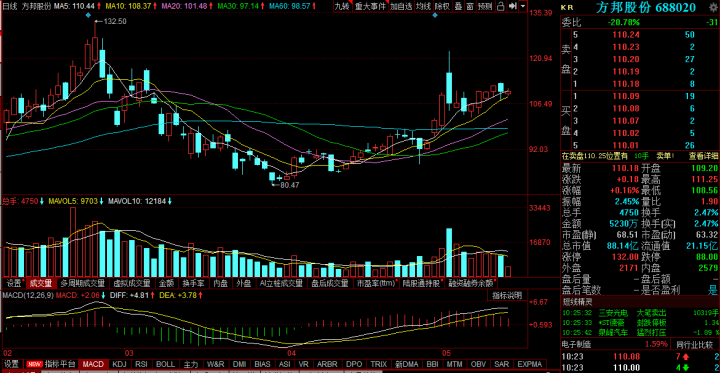This screenshot has height=373, width=720.
Task: Toggle the 均线 moving average display
Action: pyautogui.click(x=423, y=6)
